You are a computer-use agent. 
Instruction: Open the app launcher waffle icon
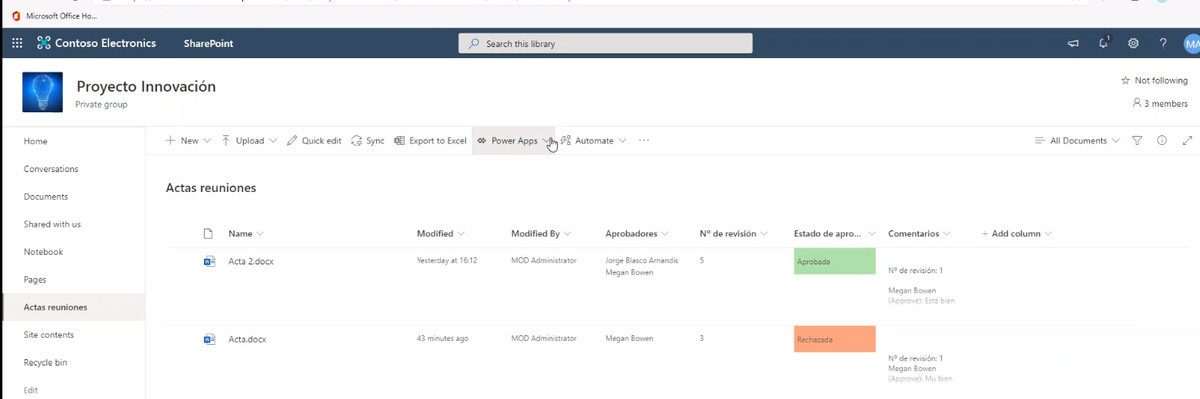pos(17,43)
